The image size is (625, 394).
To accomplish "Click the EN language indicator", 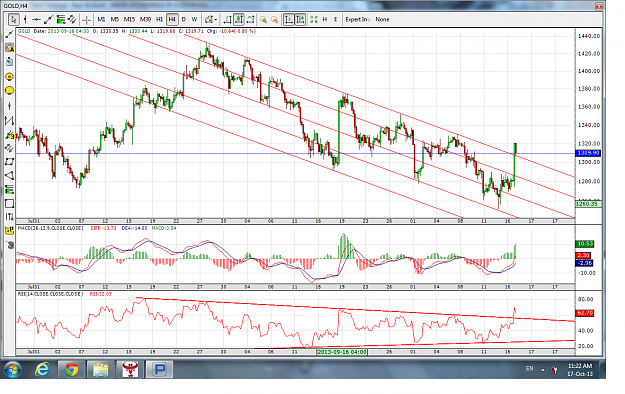I will [x=529, y=369].
